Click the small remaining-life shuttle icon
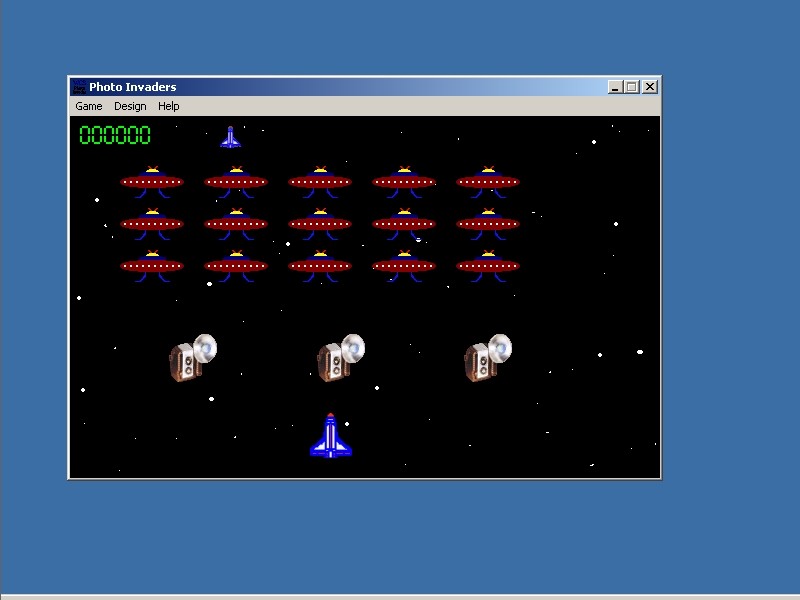800x600 pixels. [x=230, y=137]
